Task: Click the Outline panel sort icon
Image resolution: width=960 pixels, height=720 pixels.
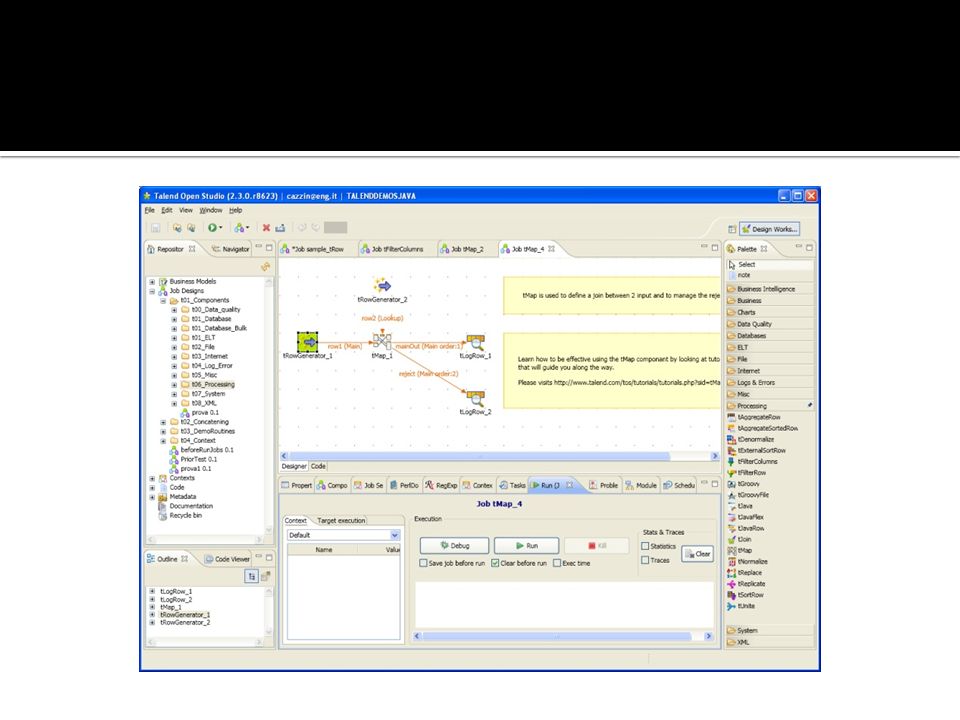Action: [251, 576]
